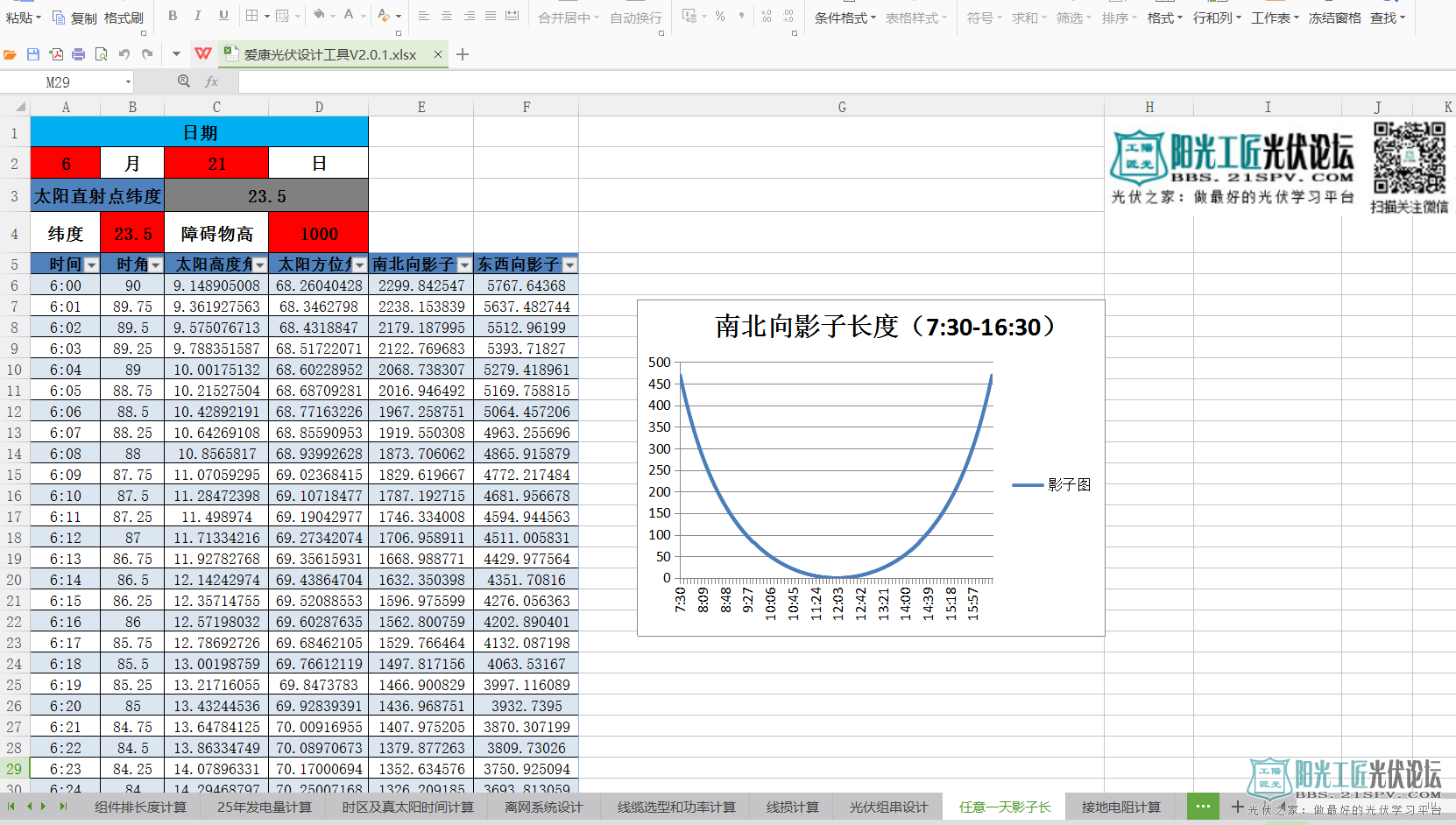Show more sheets with green ellipsis button
The height and width of the screenshot is (825, 1456).
[x=1203, y=806]
